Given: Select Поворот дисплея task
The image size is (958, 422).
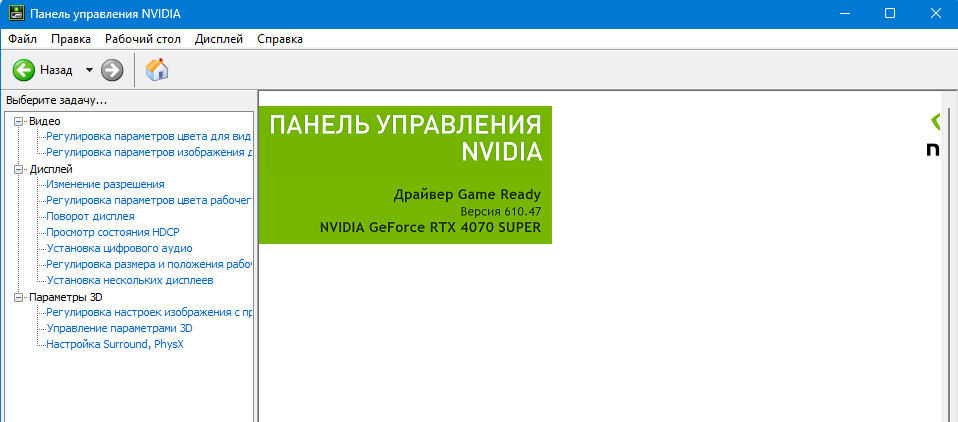Looking at the screenshot, I should pyautogui.click(x=90, y=216).
